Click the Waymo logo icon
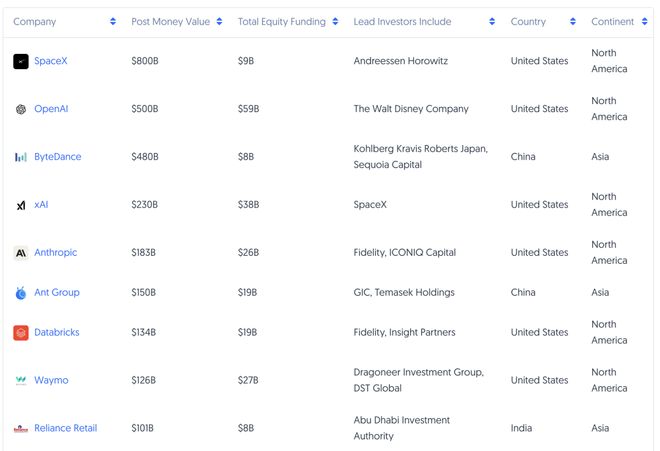Screen dimensions: 660x451 click(21, 381)
